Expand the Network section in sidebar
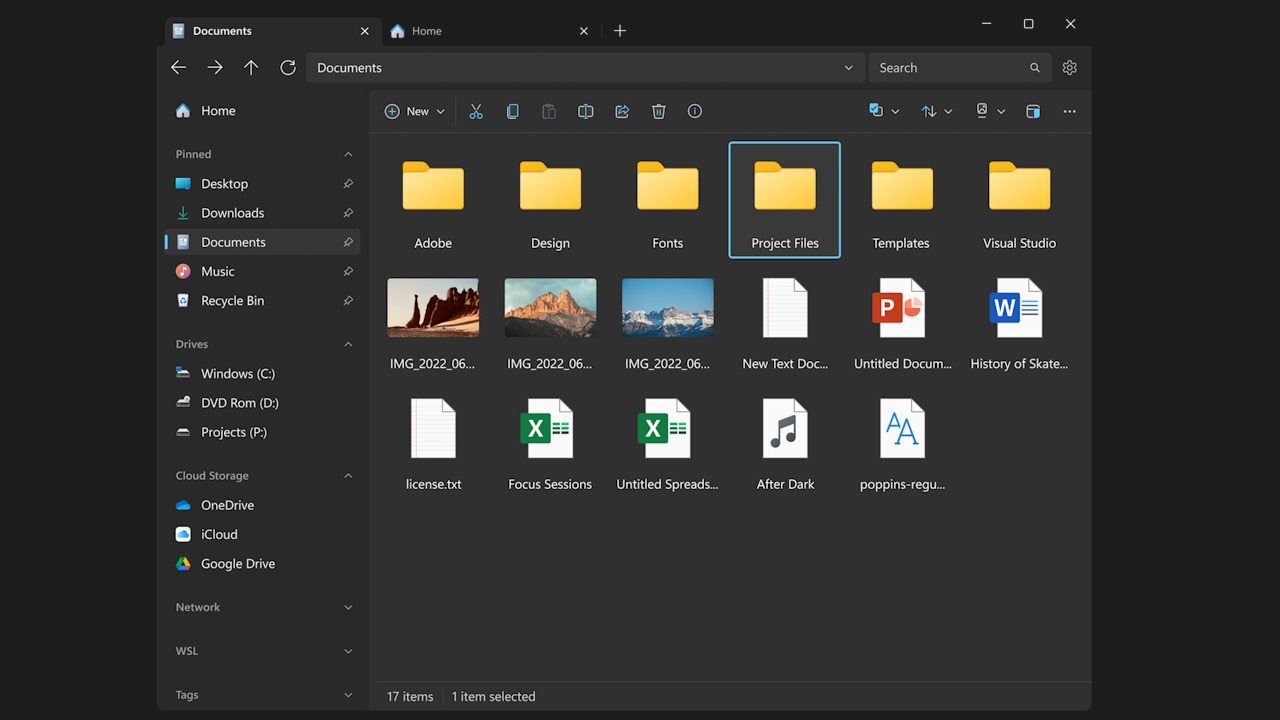 click(348, 607)
